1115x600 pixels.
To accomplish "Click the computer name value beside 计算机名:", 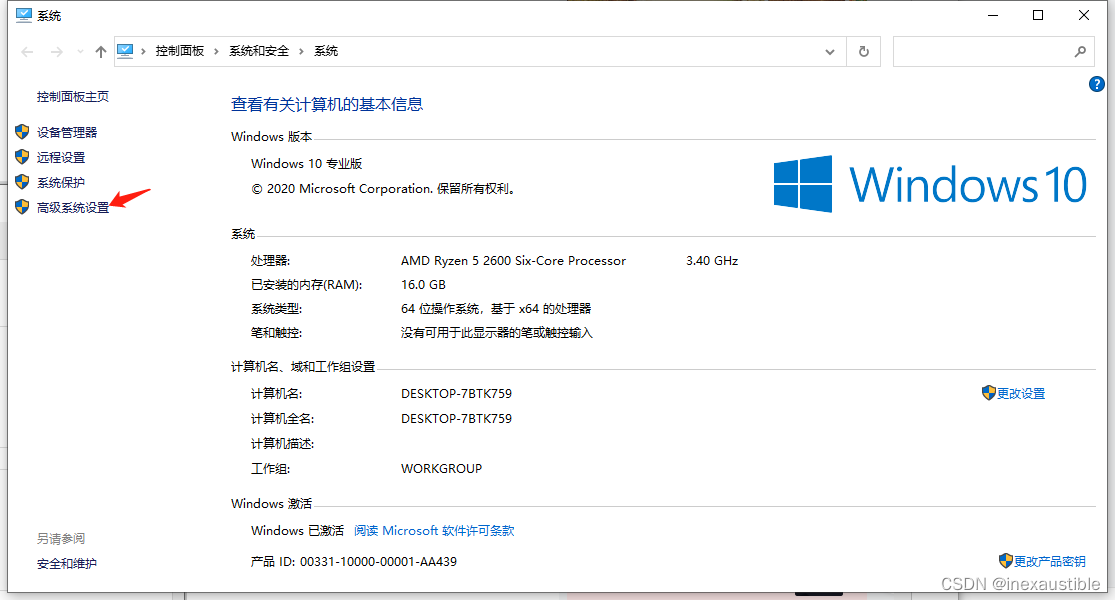I will (456, 394).
